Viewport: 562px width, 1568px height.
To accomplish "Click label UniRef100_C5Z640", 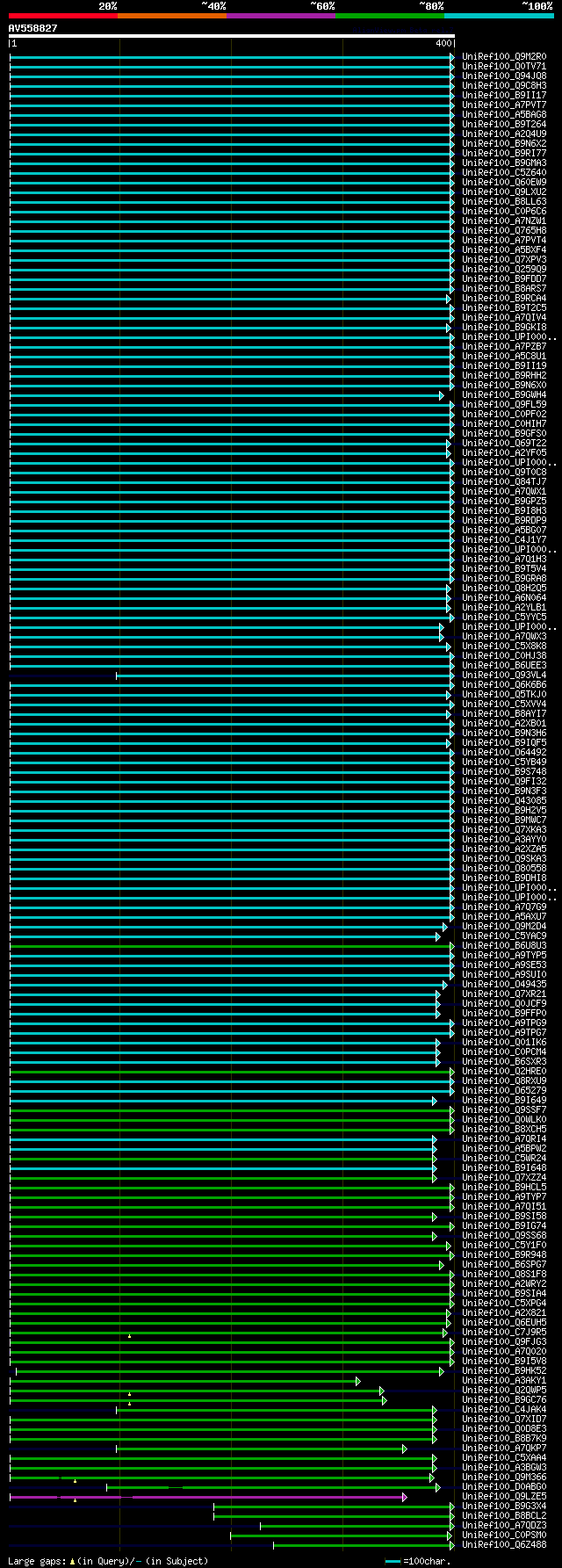I will tap(504, 172).
